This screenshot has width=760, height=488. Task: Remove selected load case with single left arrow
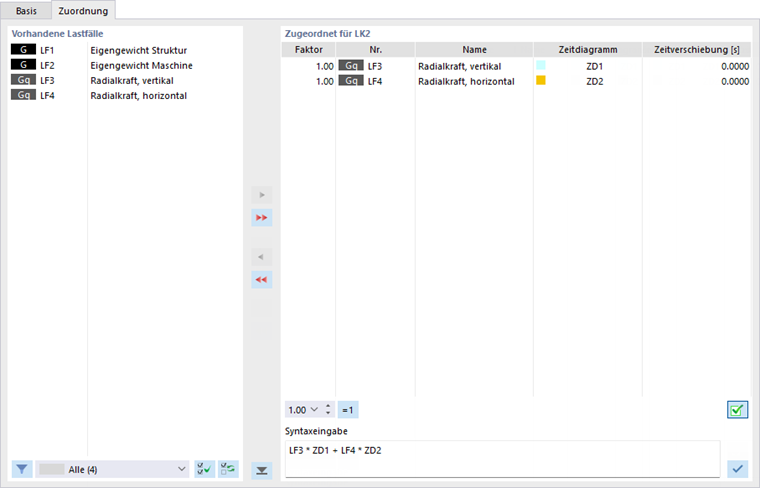pyautogui.click(x=262, y=257)
